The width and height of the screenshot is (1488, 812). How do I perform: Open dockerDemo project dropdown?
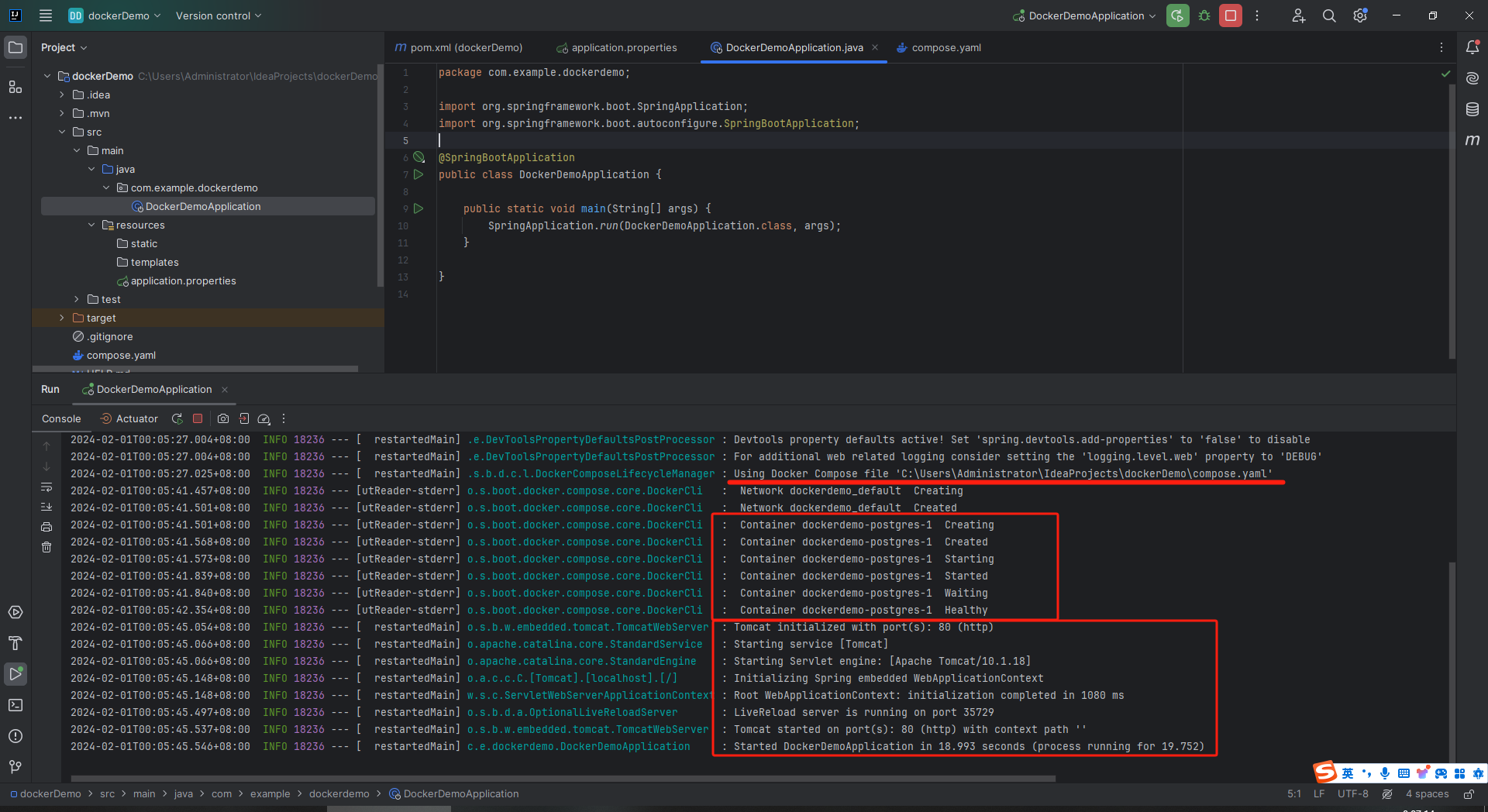115,15
